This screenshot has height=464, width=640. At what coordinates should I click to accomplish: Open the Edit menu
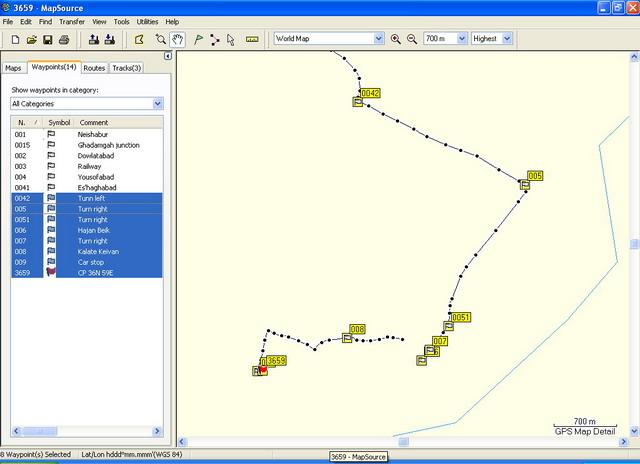coord(26,22)
